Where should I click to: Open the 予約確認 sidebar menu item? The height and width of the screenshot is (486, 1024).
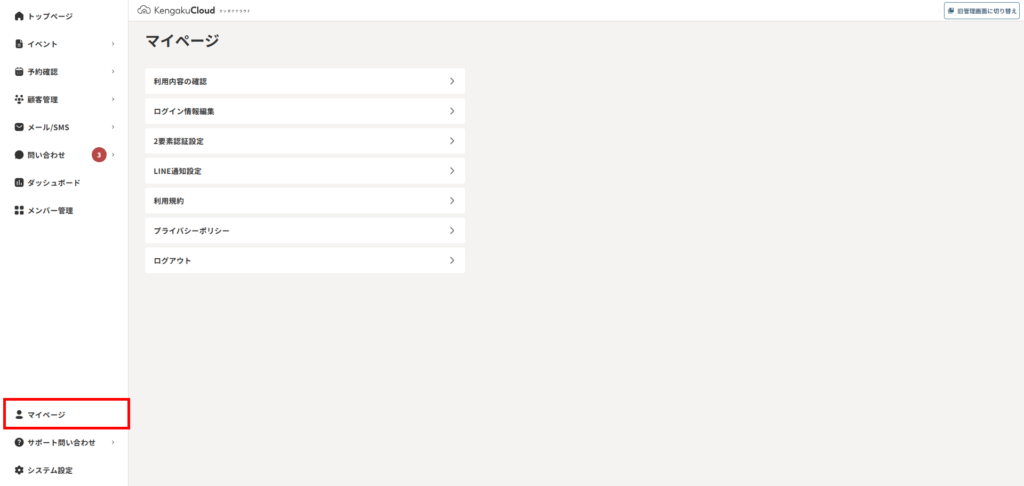coord(64,71)
